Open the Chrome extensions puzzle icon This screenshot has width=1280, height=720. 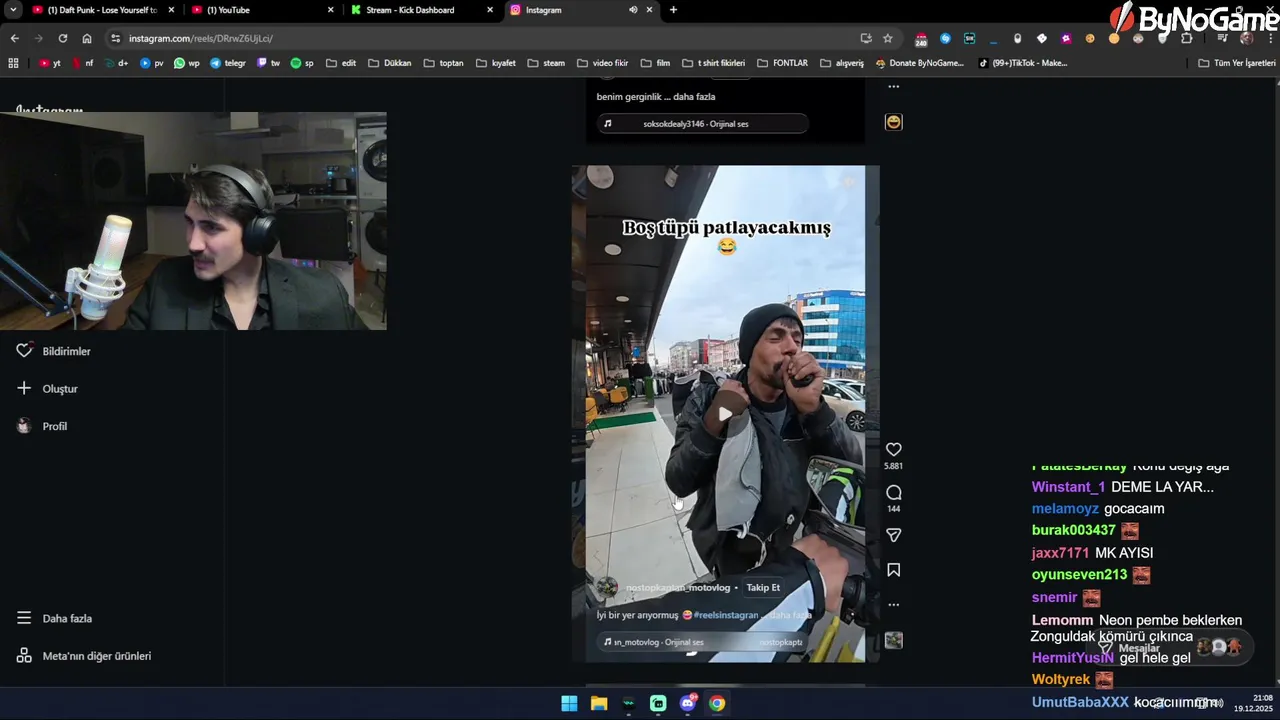tap(1187, 38)
